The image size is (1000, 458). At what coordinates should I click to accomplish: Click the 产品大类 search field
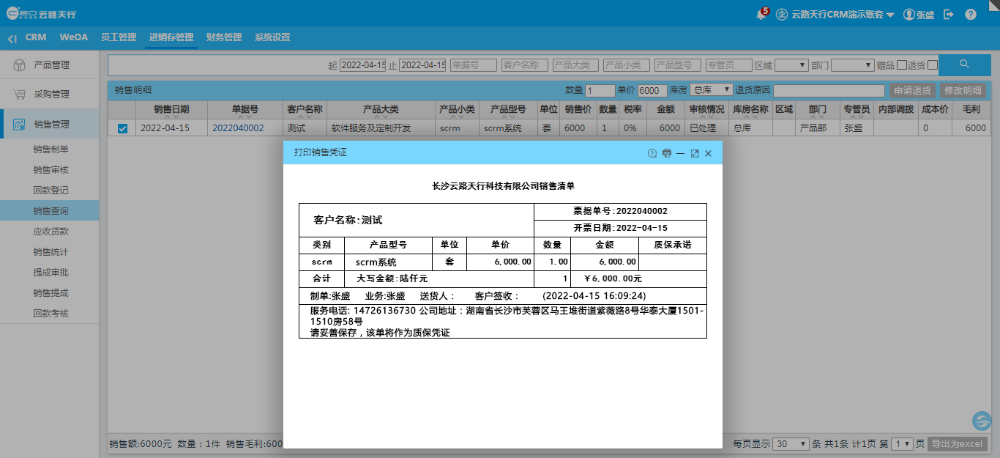[575, 65]
